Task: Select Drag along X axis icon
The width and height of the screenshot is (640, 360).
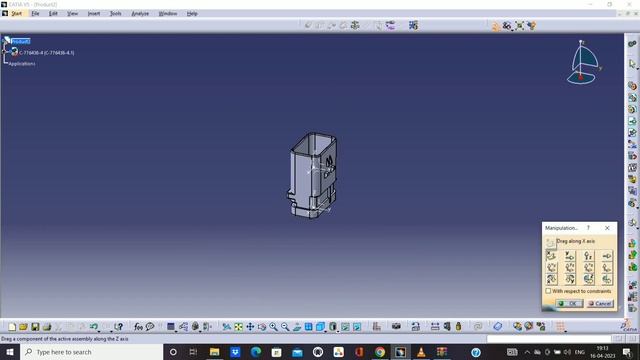Action: point(551,256)
